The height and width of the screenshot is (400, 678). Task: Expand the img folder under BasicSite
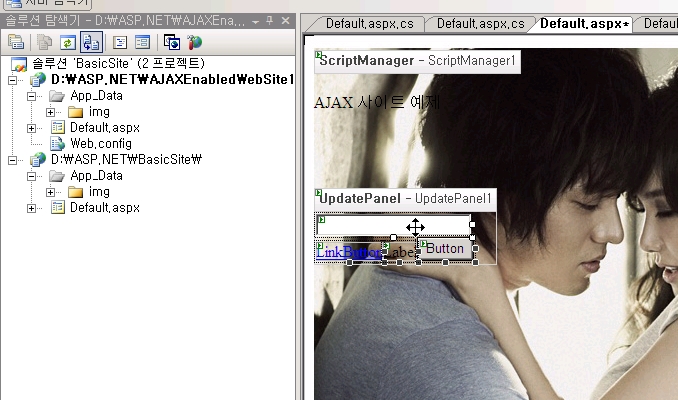tap(50, 192)
